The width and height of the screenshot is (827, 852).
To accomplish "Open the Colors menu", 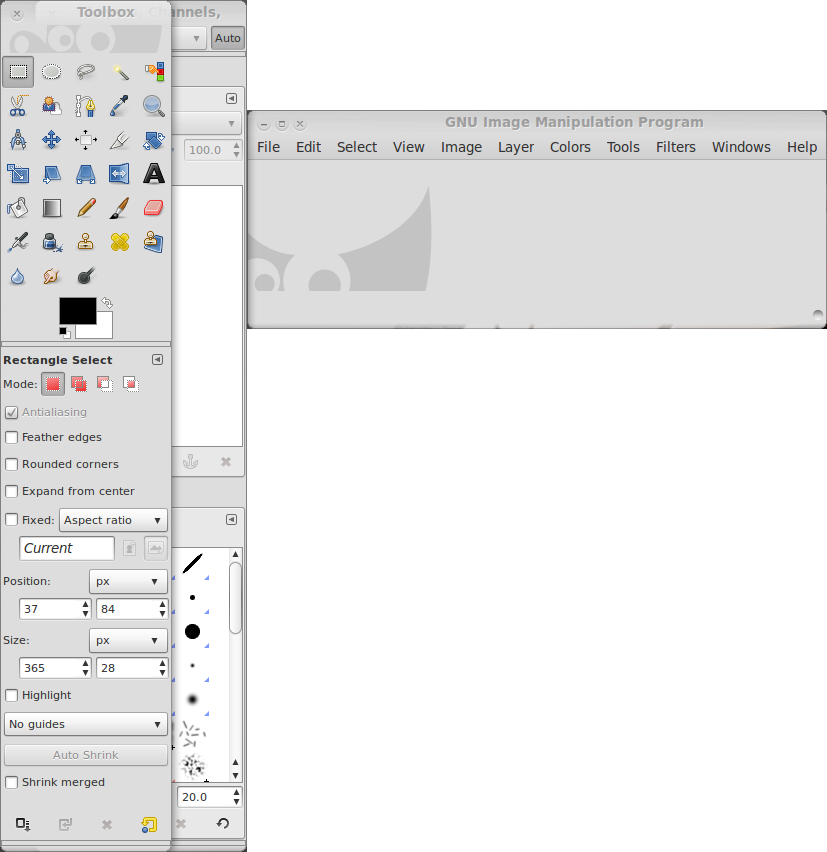I will [570, 147].
